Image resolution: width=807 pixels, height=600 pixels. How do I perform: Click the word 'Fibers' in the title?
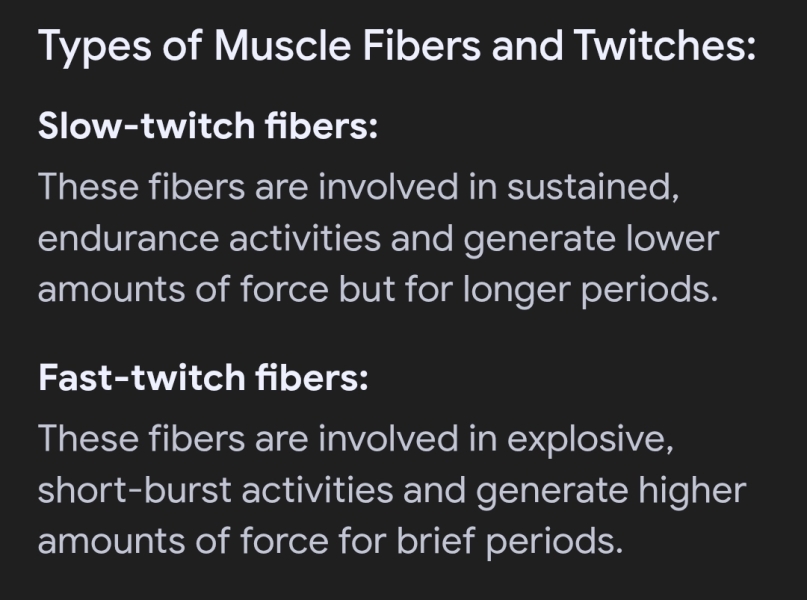422,45
